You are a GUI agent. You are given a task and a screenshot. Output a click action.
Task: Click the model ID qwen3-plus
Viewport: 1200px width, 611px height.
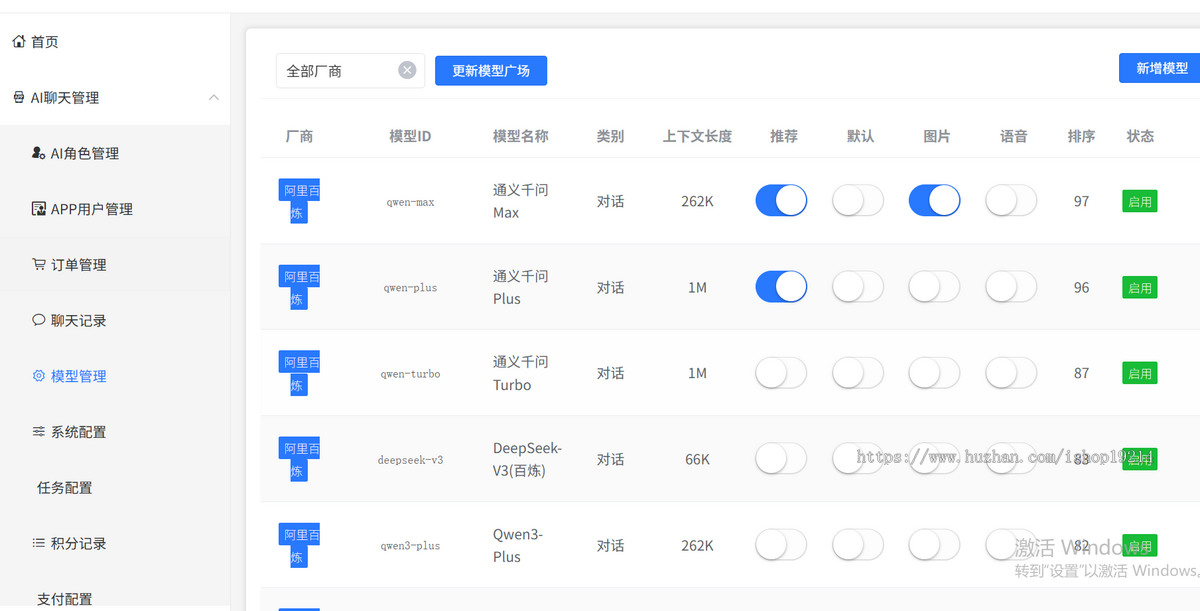(410, 546)
